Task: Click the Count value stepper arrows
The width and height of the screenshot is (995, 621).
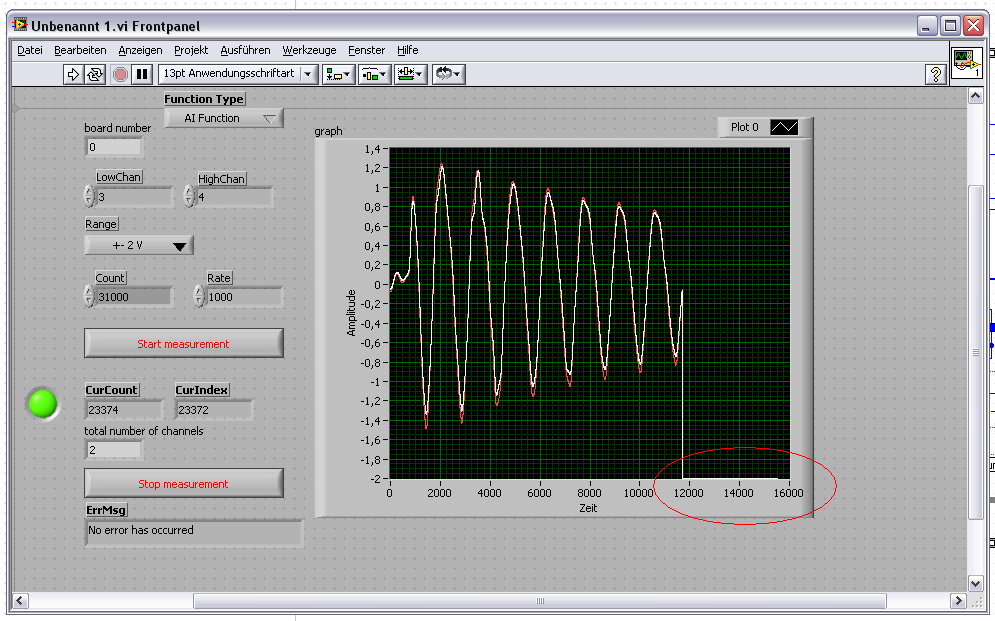Action: 89,296
